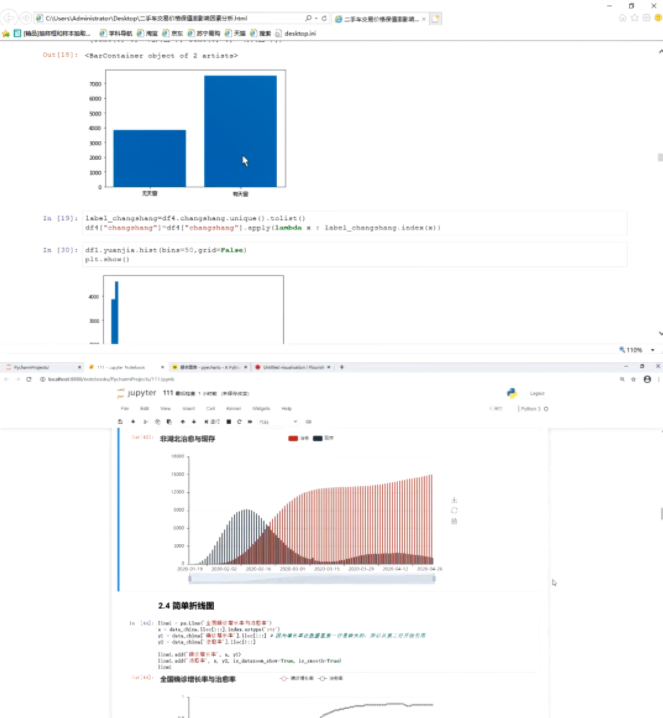
Task: Open the desktop.ini favorites bar link
Action: coord(305,33)
